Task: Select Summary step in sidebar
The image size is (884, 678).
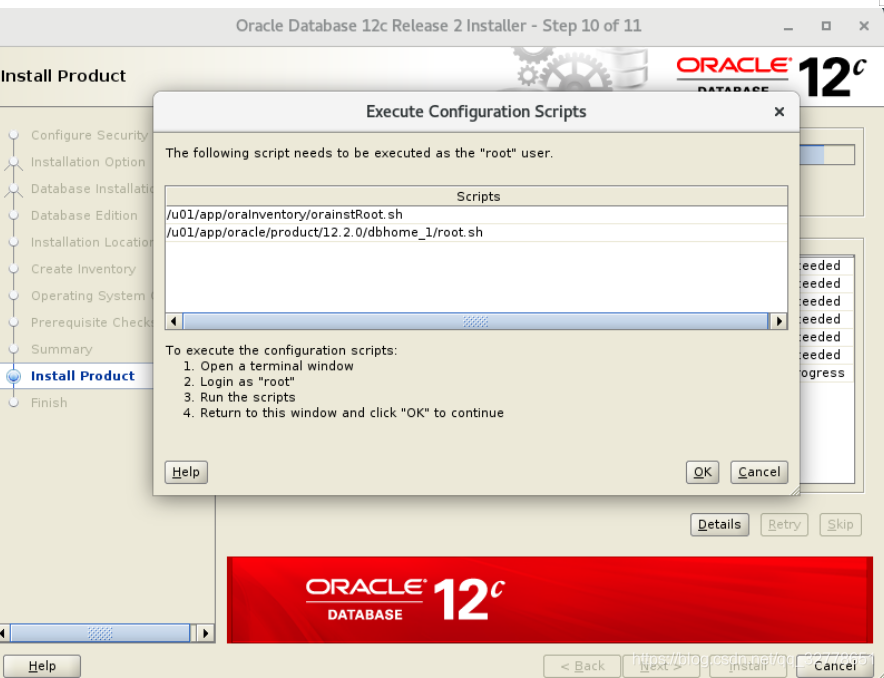Action: (x=61, y=349)
